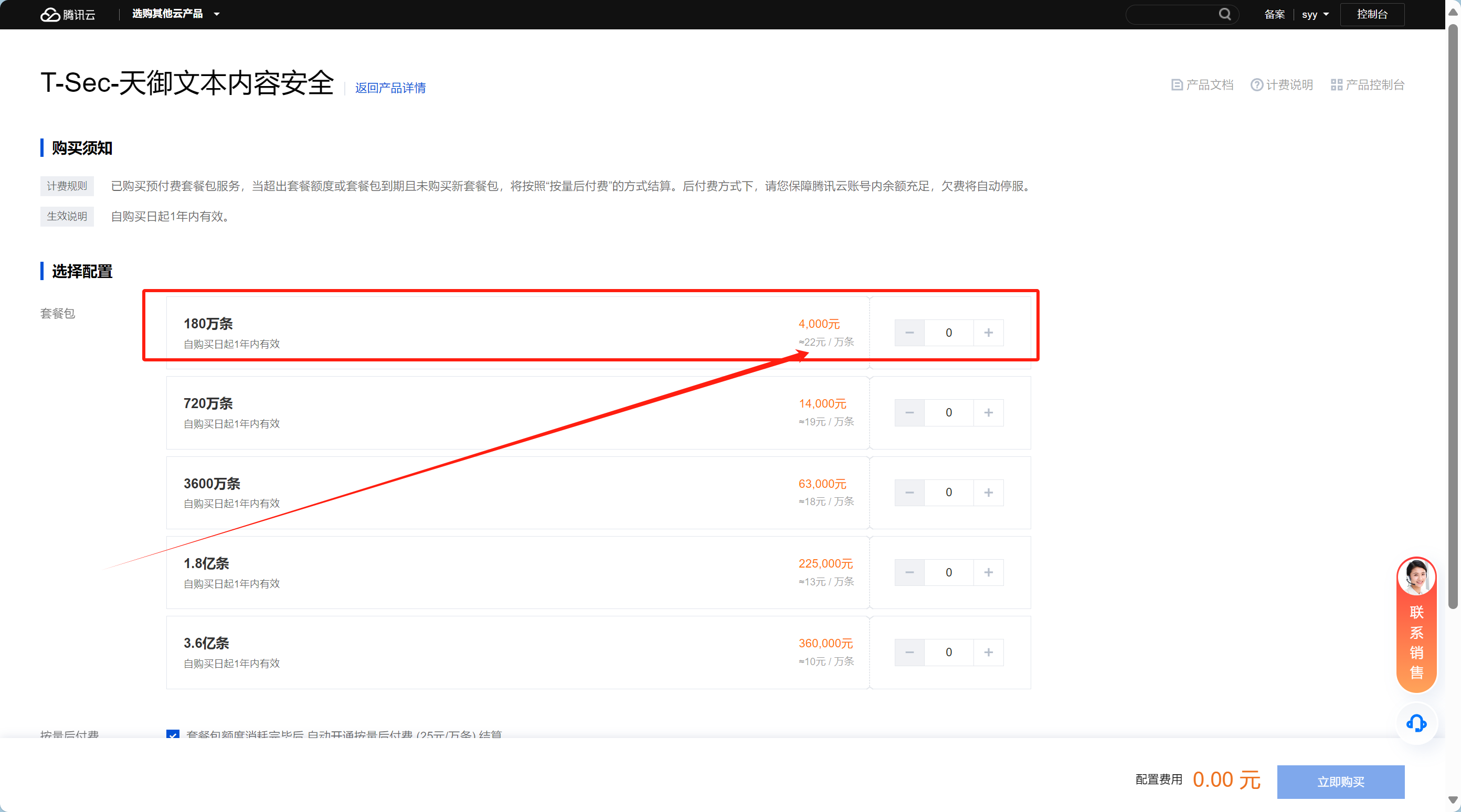
Task: Toggle the 按量后付费 auto-enable checkbox
Action: tap(173, 734)
